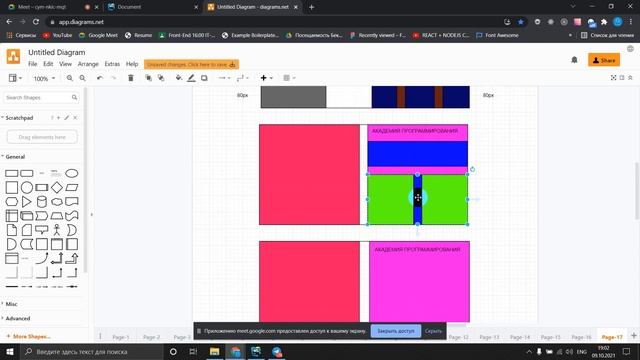The width and height of the screenshot is (640, 360).
Task: Select the gray rectangle at top
Action: (293, 97)
